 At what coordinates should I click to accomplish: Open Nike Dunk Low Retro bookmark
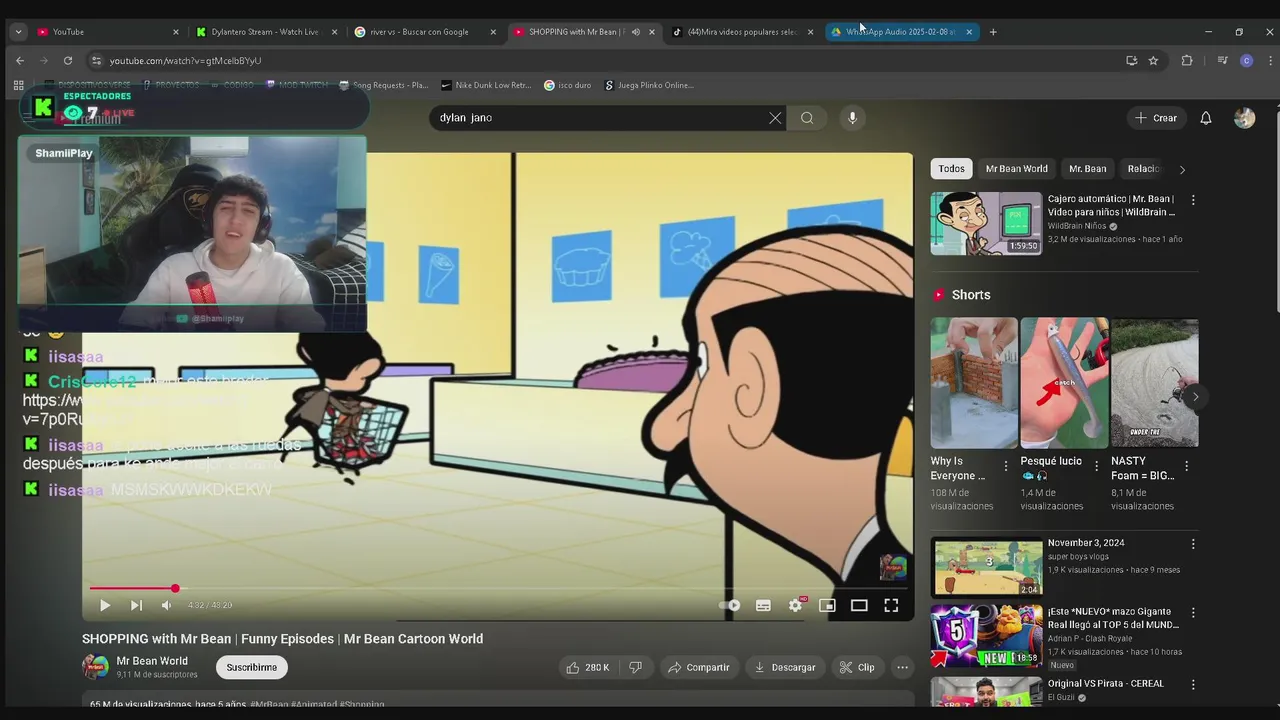pyautogui.click(x=486, y=85)
